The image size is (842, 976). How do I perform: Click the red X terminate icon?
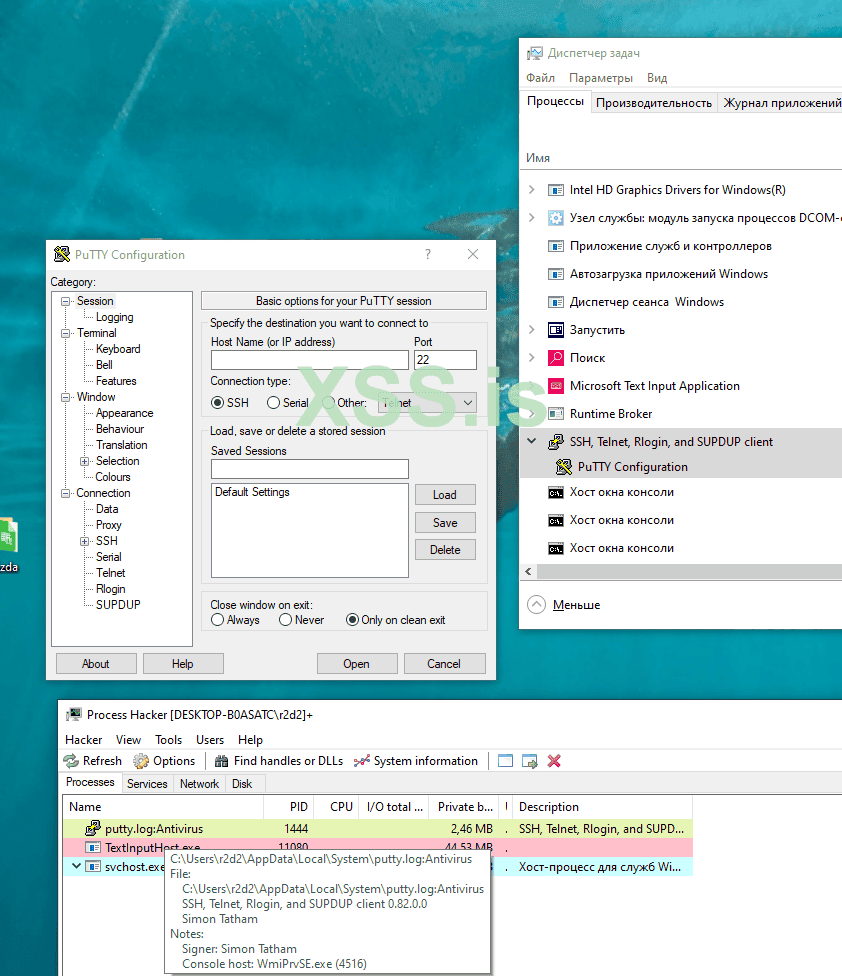[x=554, y=761]
